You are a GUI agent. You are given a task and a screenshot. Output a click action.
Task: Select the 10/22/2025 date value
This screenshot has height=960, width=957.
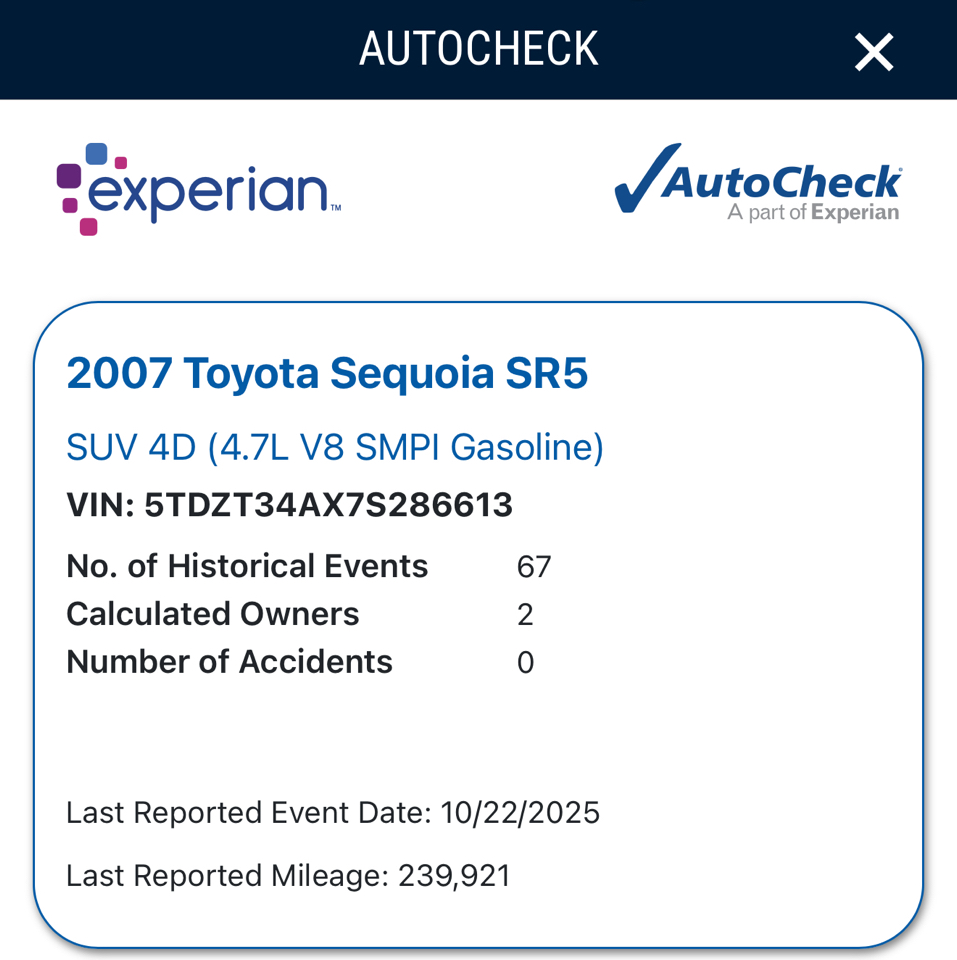click(x=519, y=813)
